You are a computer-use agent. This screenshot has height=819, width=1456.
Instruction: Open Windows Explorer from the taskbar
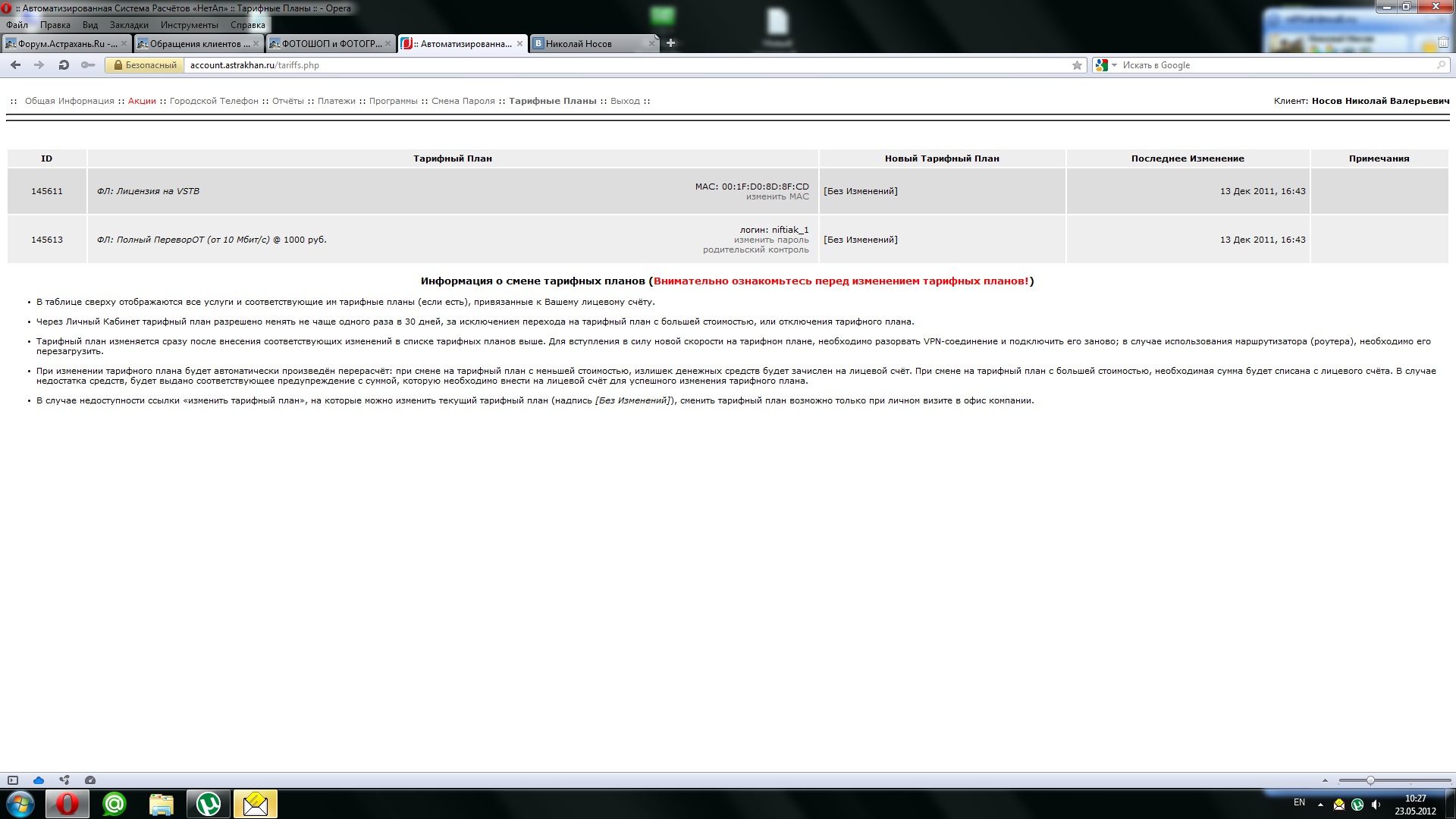162,804
